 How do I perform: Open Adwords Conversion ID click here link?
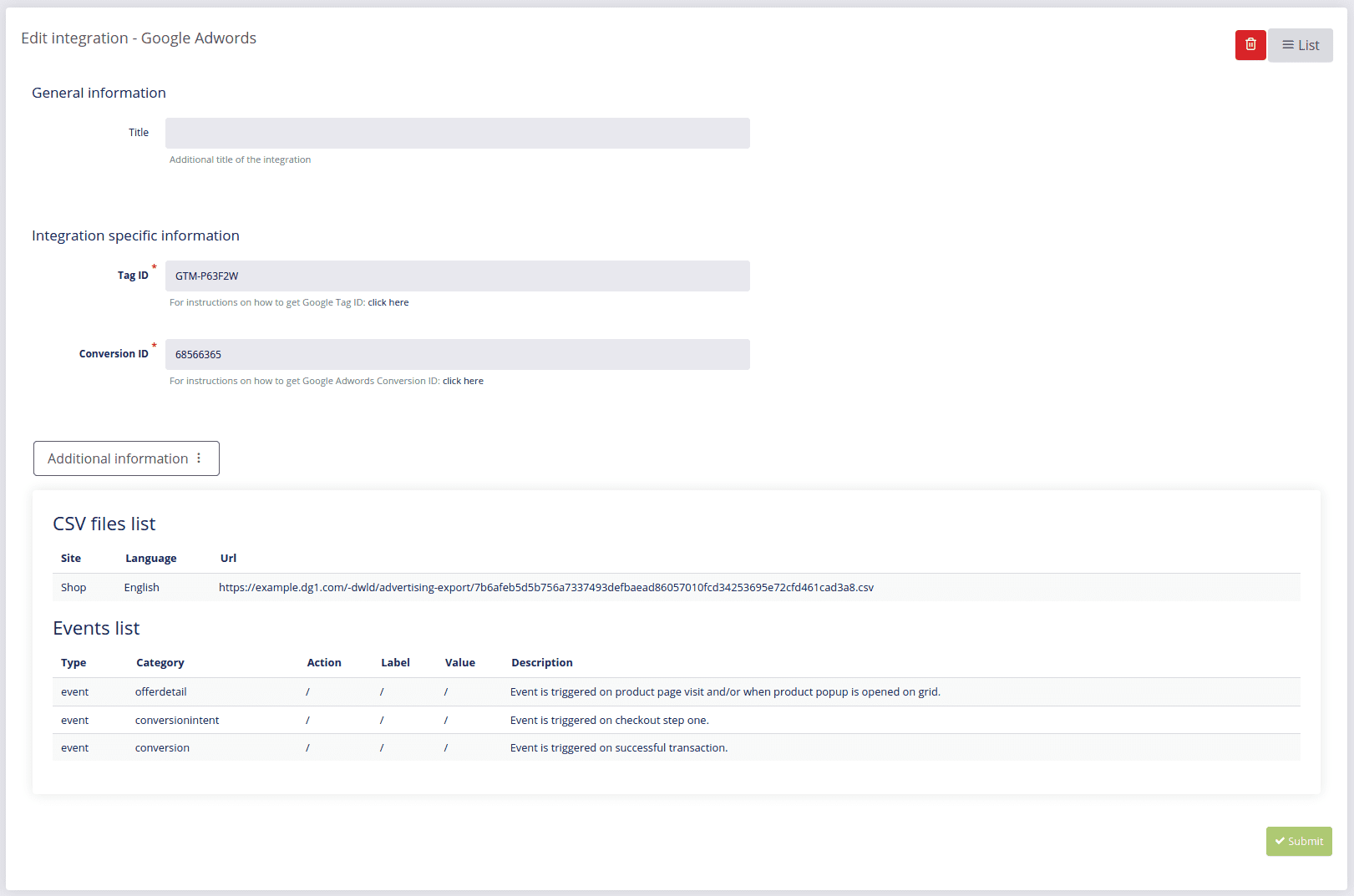coord(463,381)
